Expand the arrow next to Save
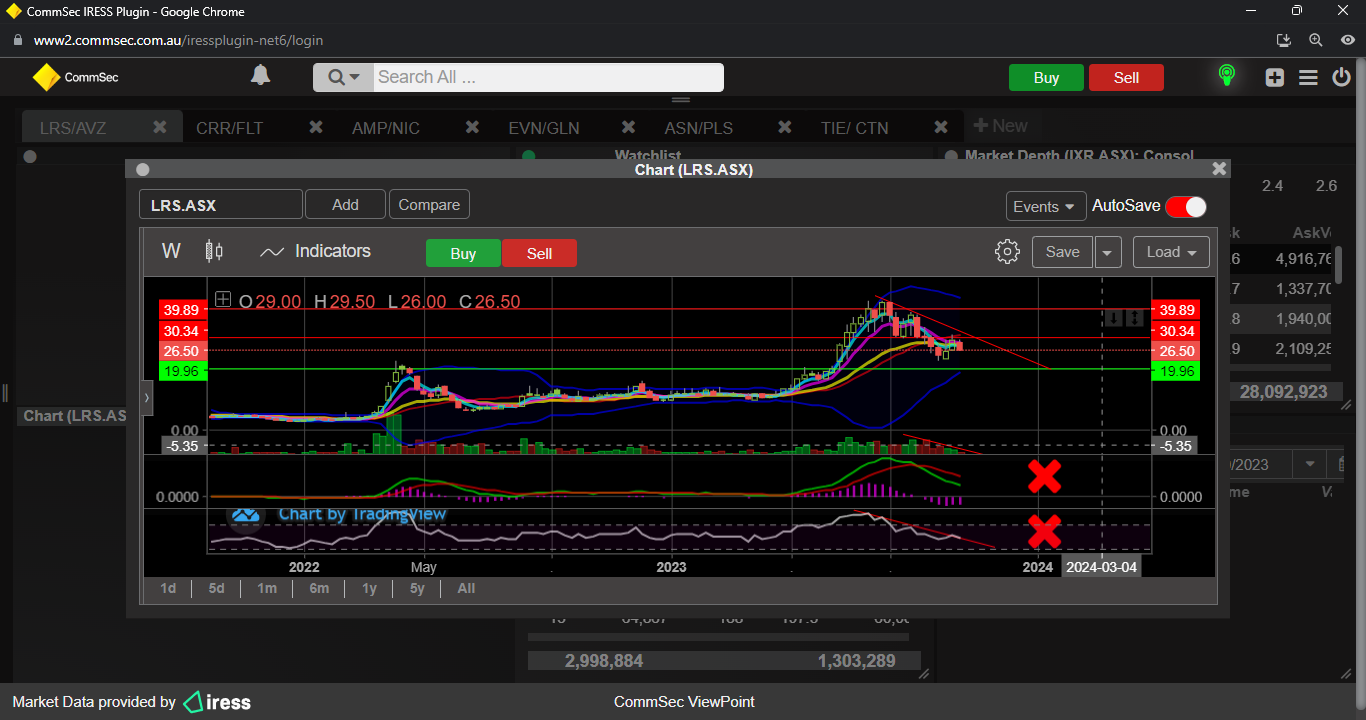 1107,252
